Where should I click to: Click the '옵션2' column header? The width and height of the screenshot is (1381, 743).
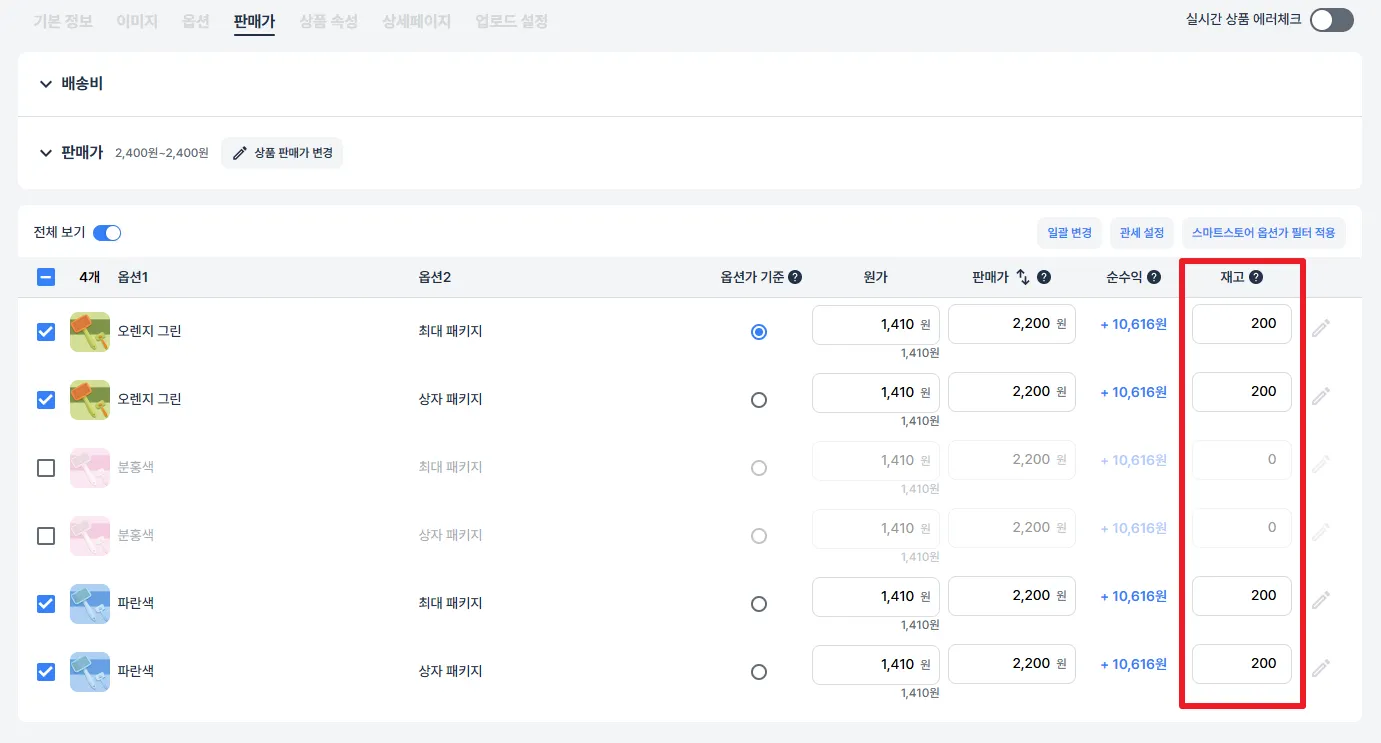(434, 277)
